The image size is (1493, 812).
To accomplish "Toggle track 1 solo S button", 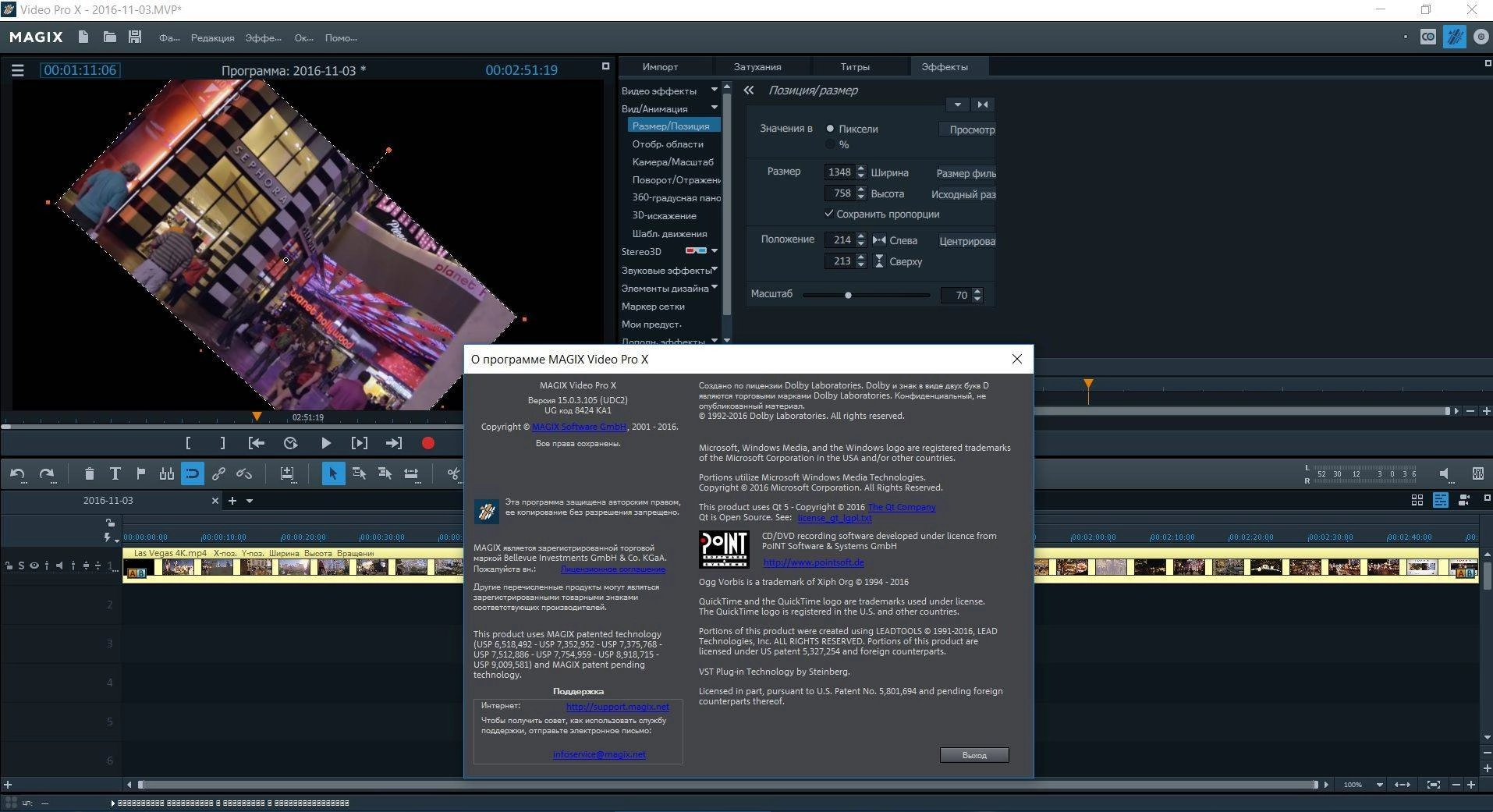I will [x=21, y=566].
